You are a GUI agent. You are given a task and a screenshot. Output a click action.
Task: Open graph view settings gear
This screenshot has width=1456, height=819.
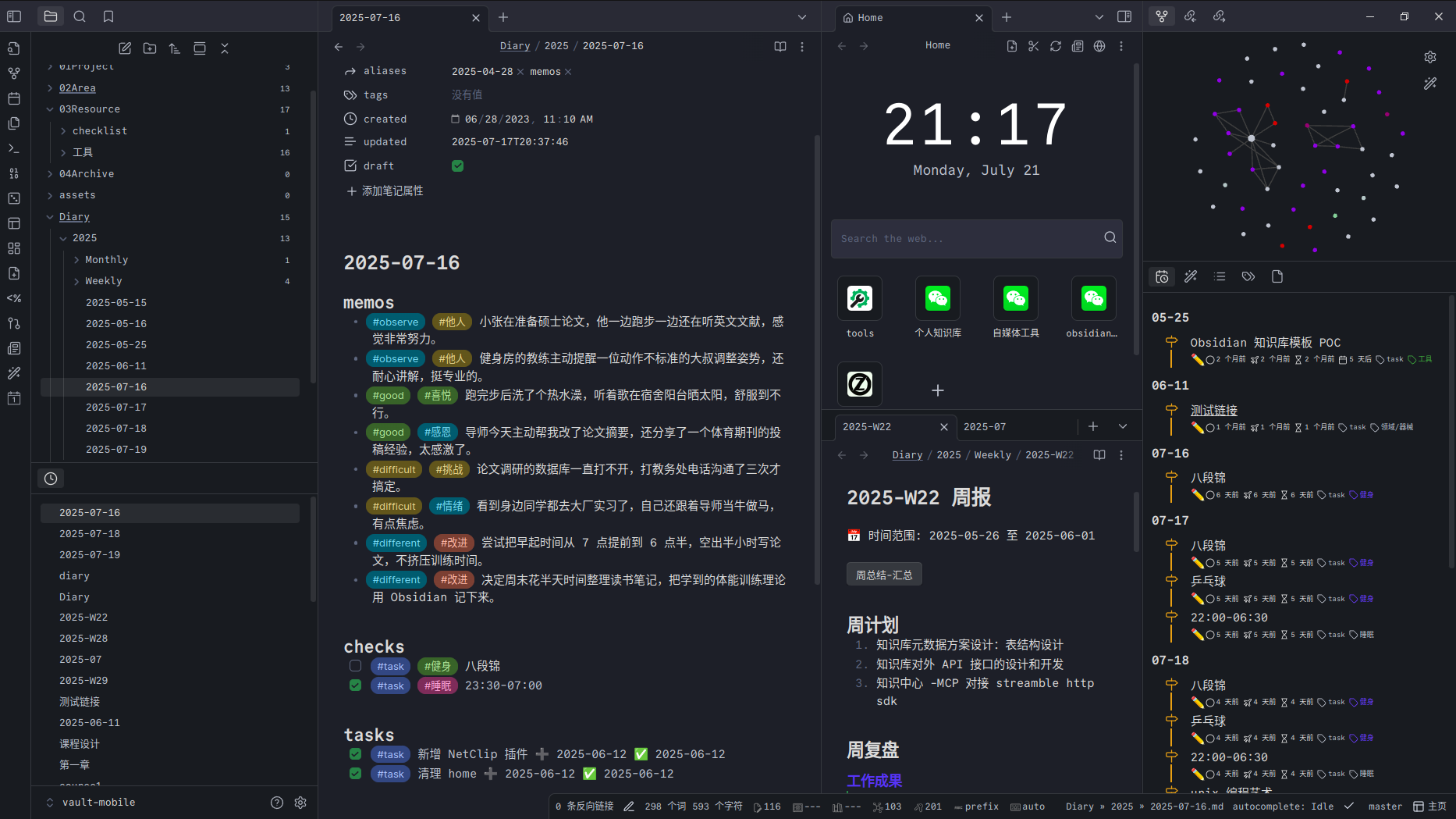(x=1429, y=57)
